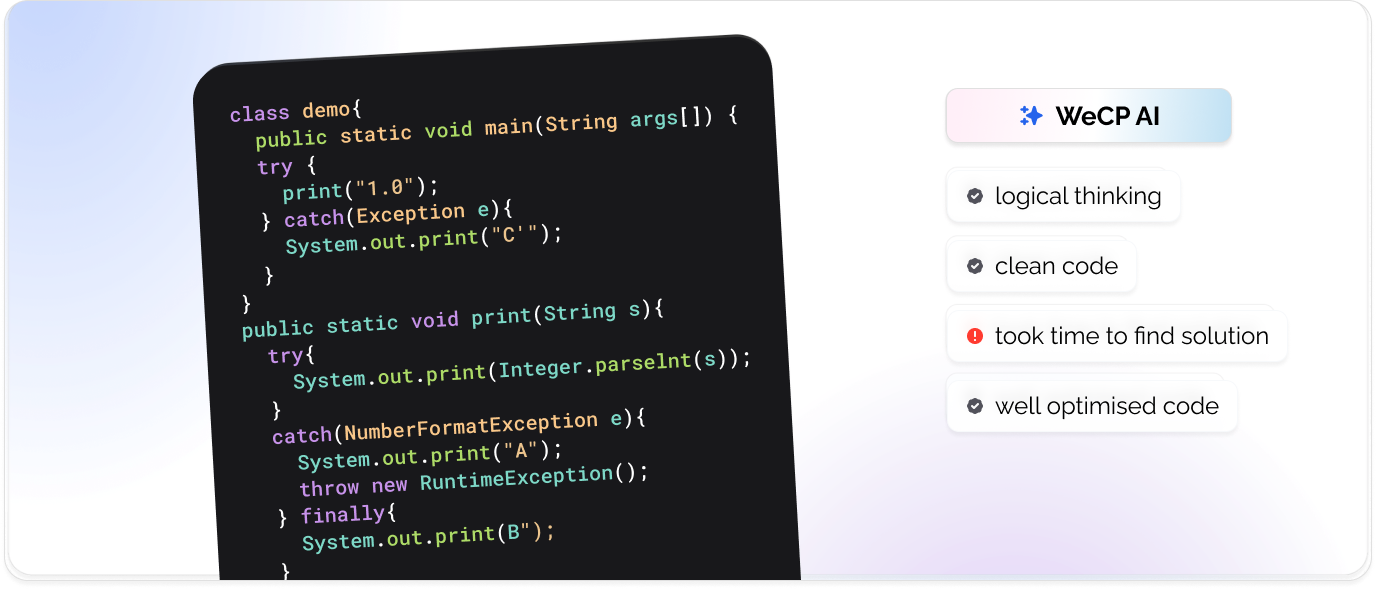Select the 'well optimised code' label
Viewport: 1376px width, 589px height.
click(1106, 406)
